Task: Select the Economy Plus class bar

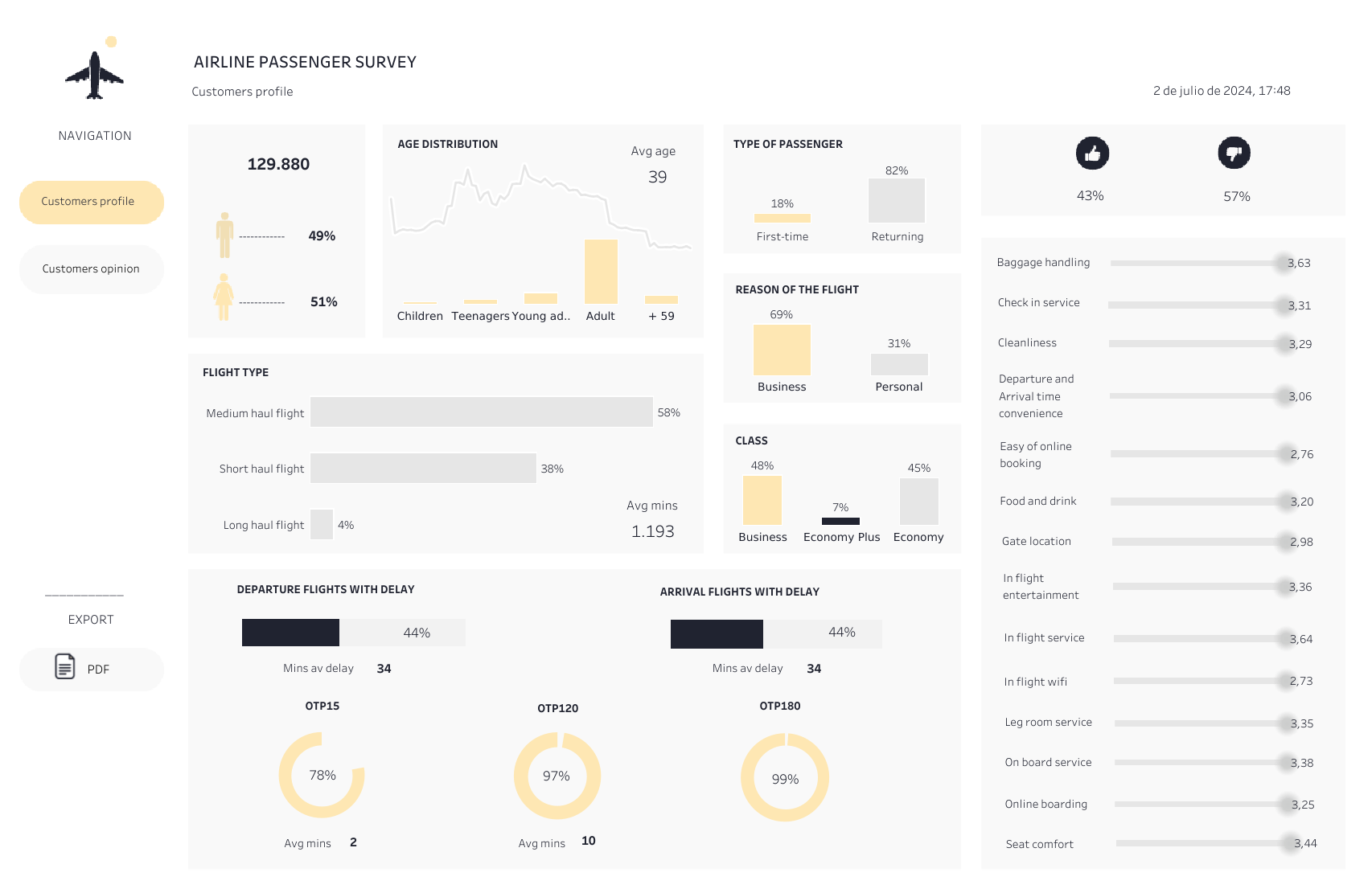Action: [840, 521]
